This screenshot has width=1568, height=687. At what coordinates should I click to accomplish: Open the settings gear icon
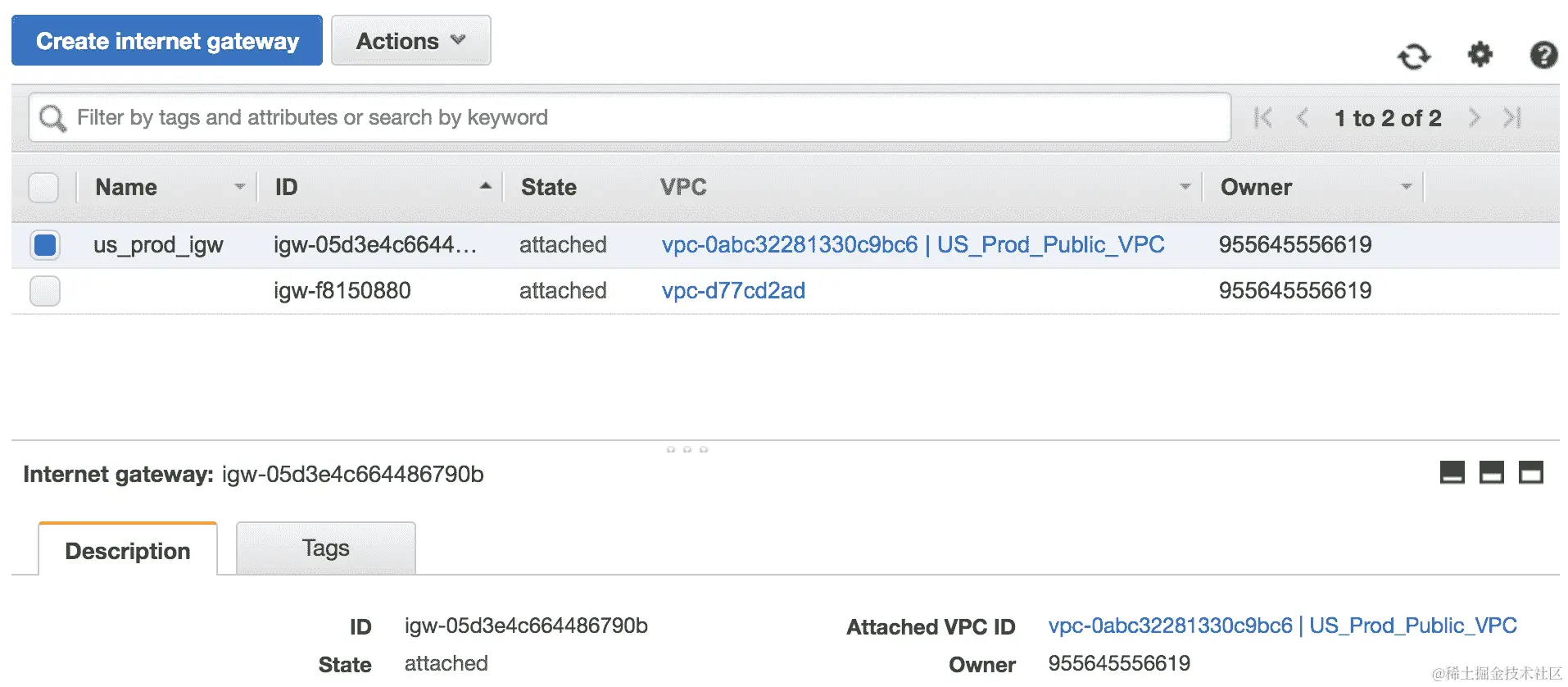pos(1480,55)
